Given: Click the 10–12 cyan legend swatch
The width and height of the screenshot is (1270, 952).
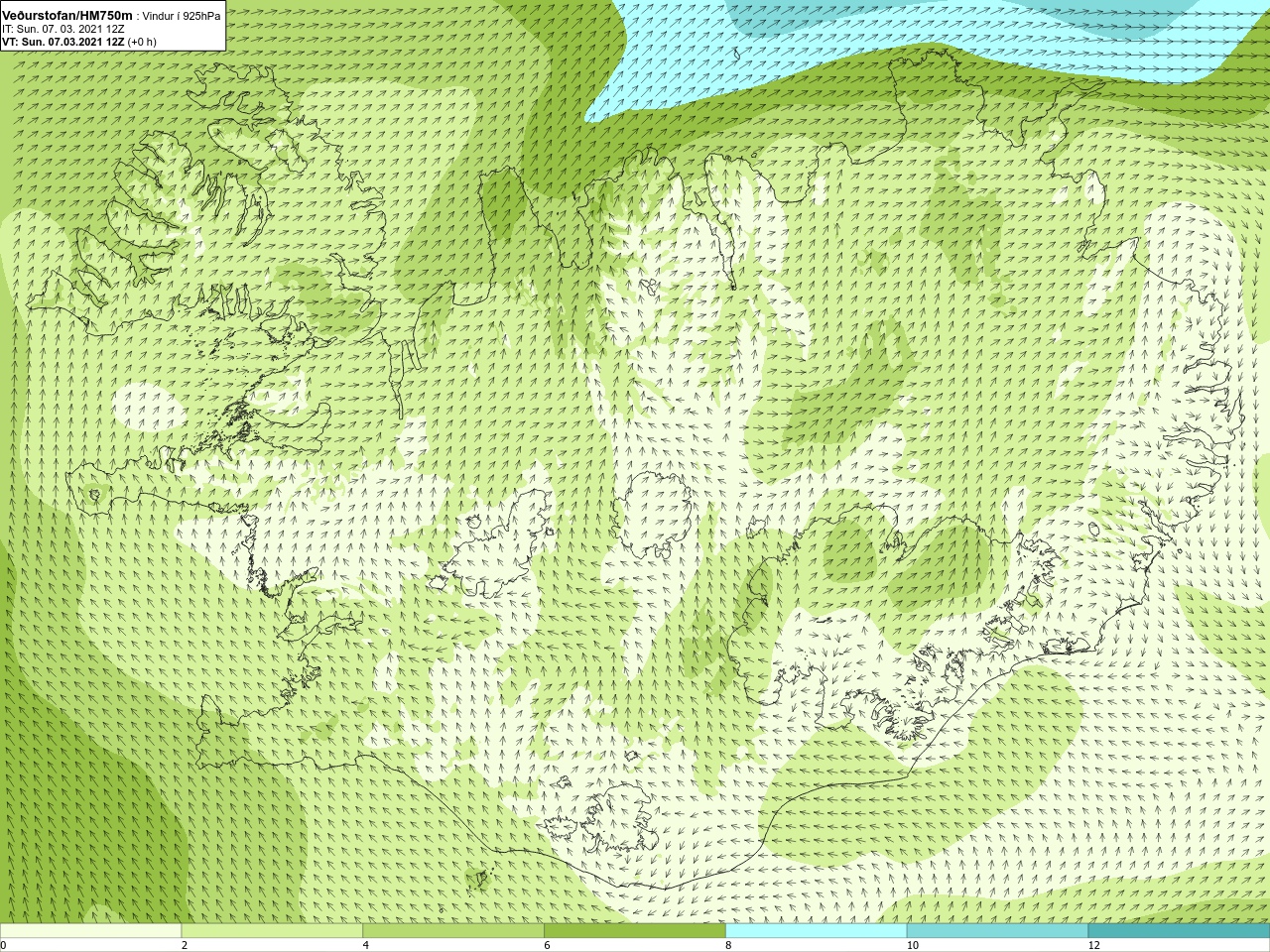Looking at the screenshot, I should click(x=998, y=931).
